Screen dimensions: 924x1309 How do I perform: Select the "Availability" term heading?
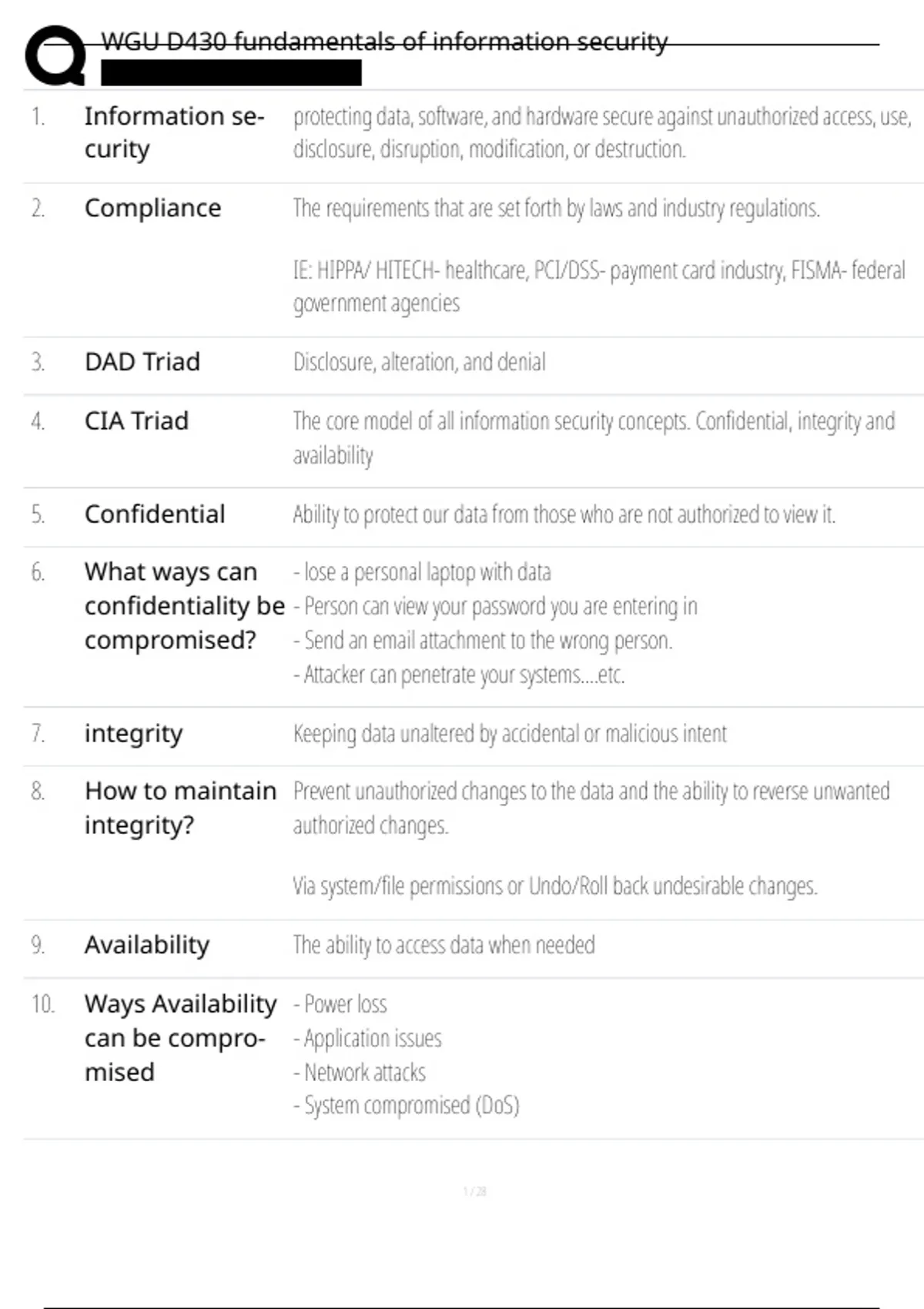[146, 945]
